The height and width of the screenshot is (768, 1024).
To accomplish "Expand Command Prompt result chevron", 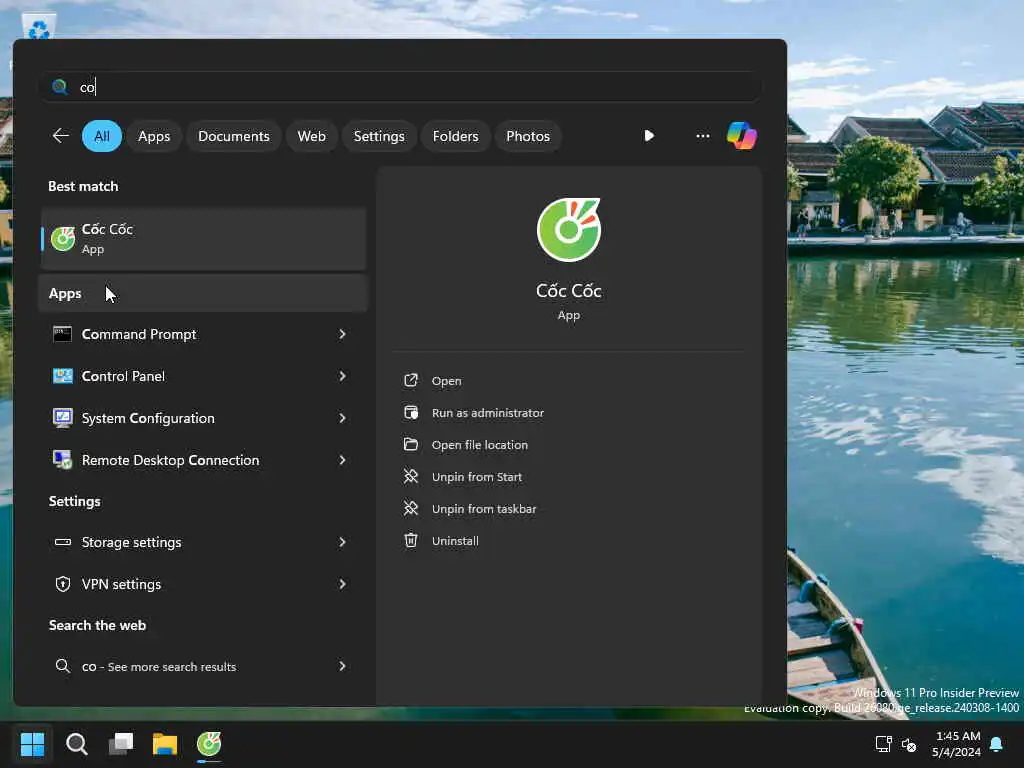I will 342,334.
